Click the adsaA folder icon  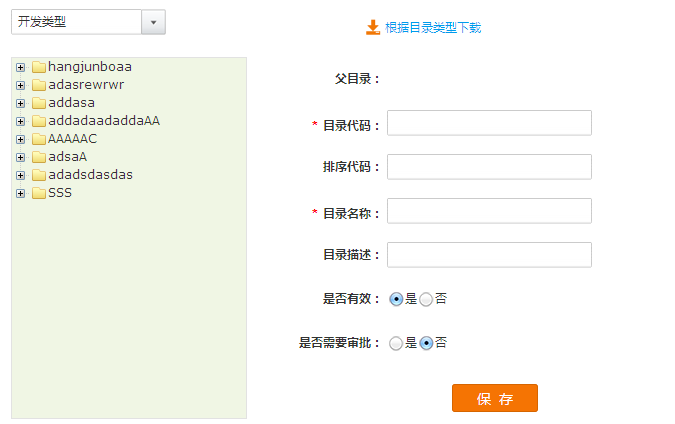click(x=39, y=157)
